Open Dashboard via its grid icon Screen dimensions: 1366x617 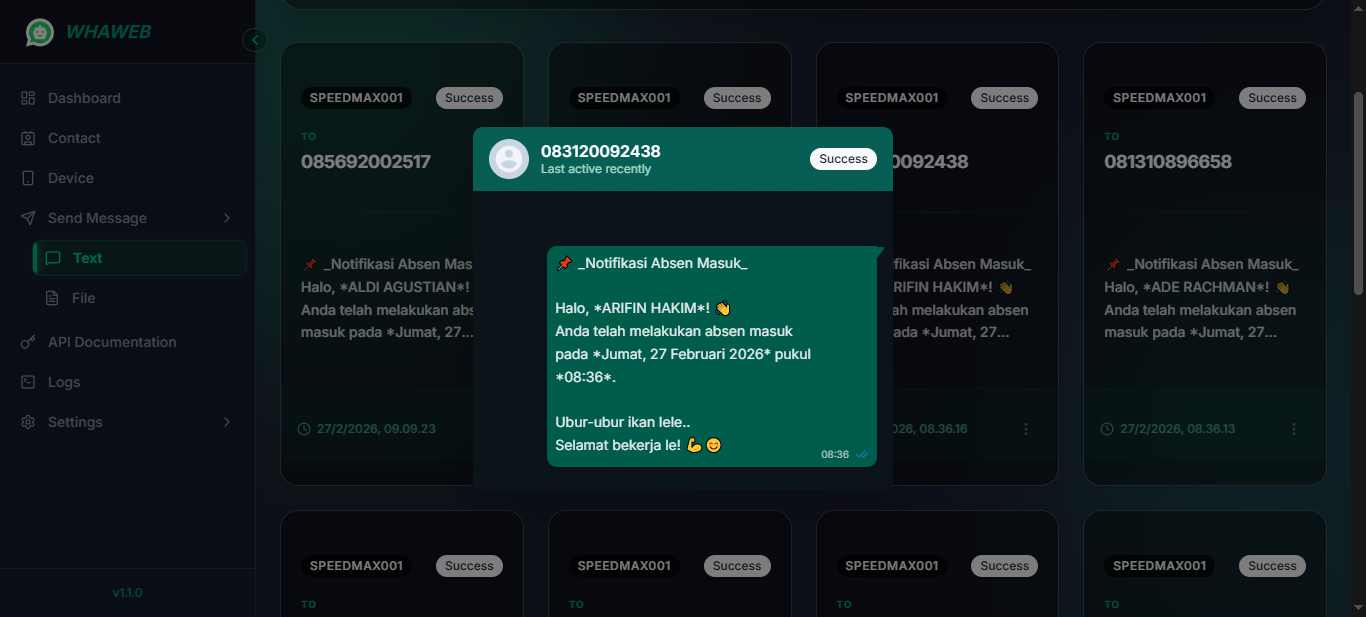(x=28, y=98)
